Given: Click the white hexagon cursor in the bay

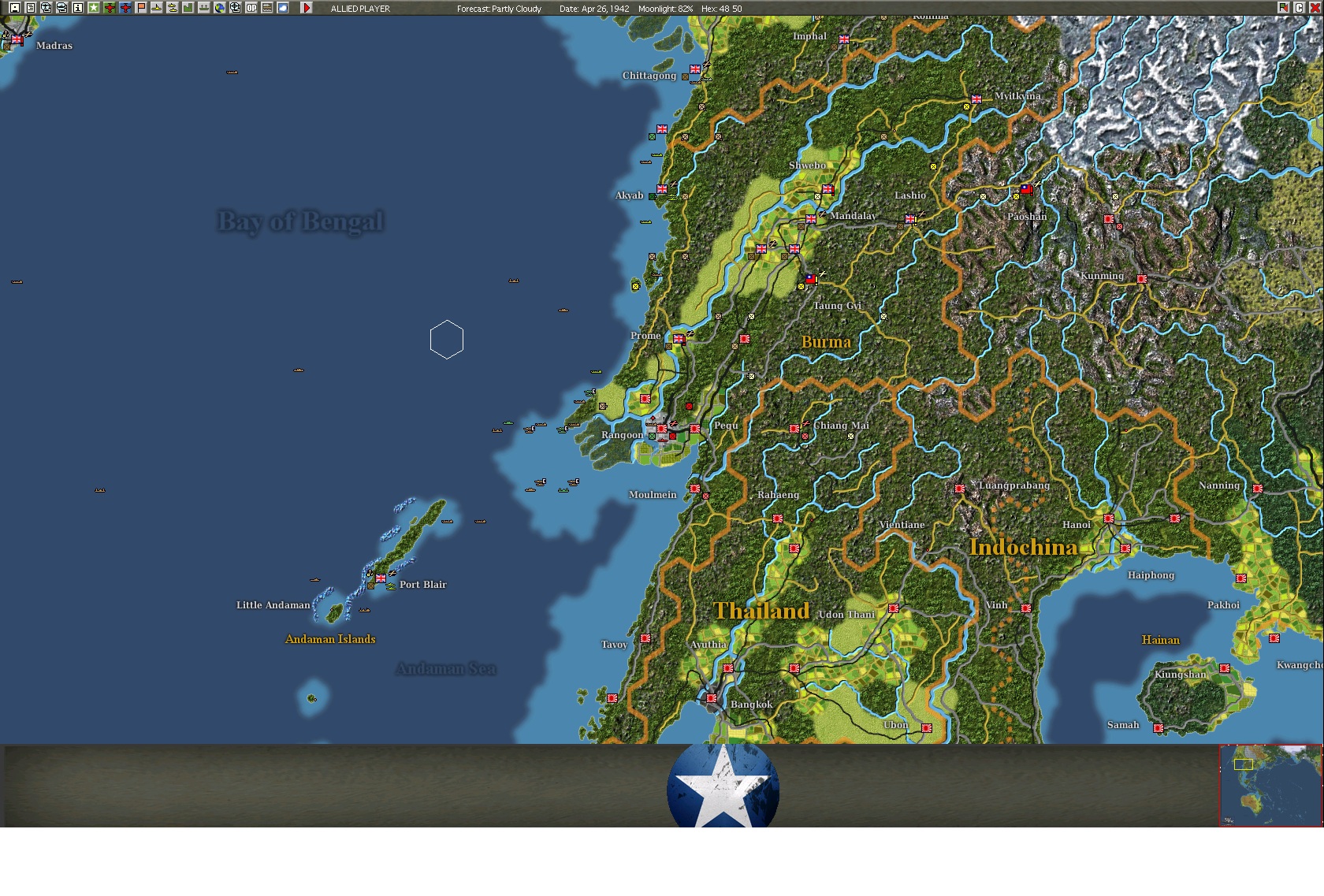Looking at the screenshot, I should pyautogui.click(x=447, y=340).
